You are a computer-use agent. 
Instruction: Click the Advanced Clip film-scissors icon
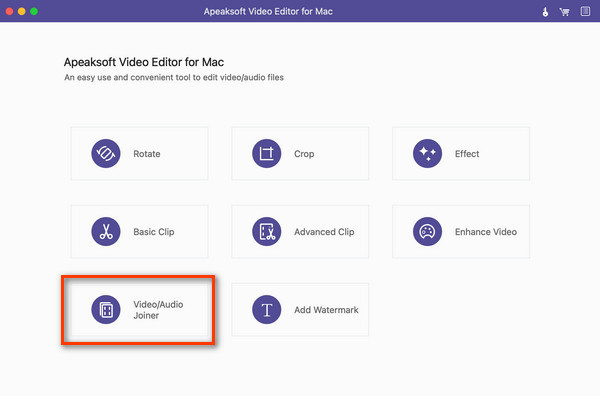point(266,231)
